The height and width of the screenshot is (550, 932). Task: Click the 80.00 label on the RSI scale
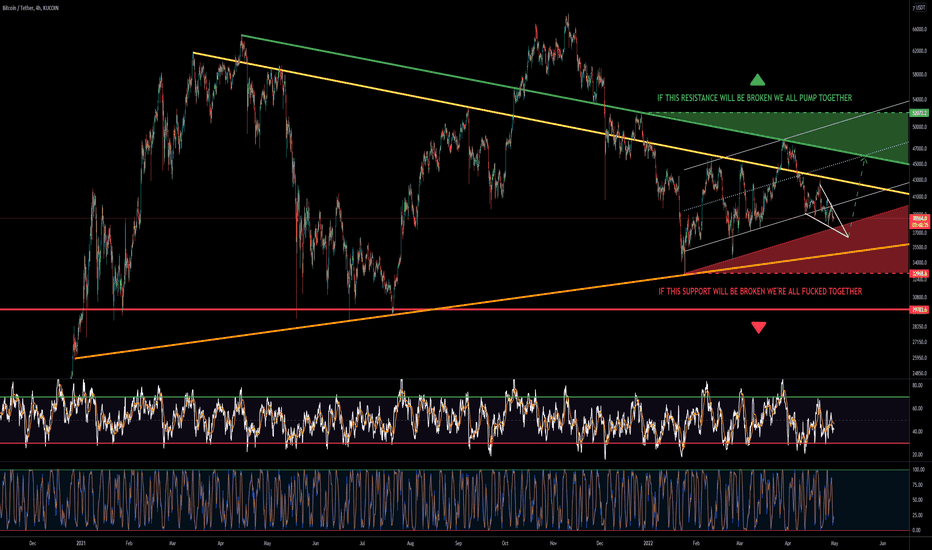pyautogui.click(x=918, y=385)
